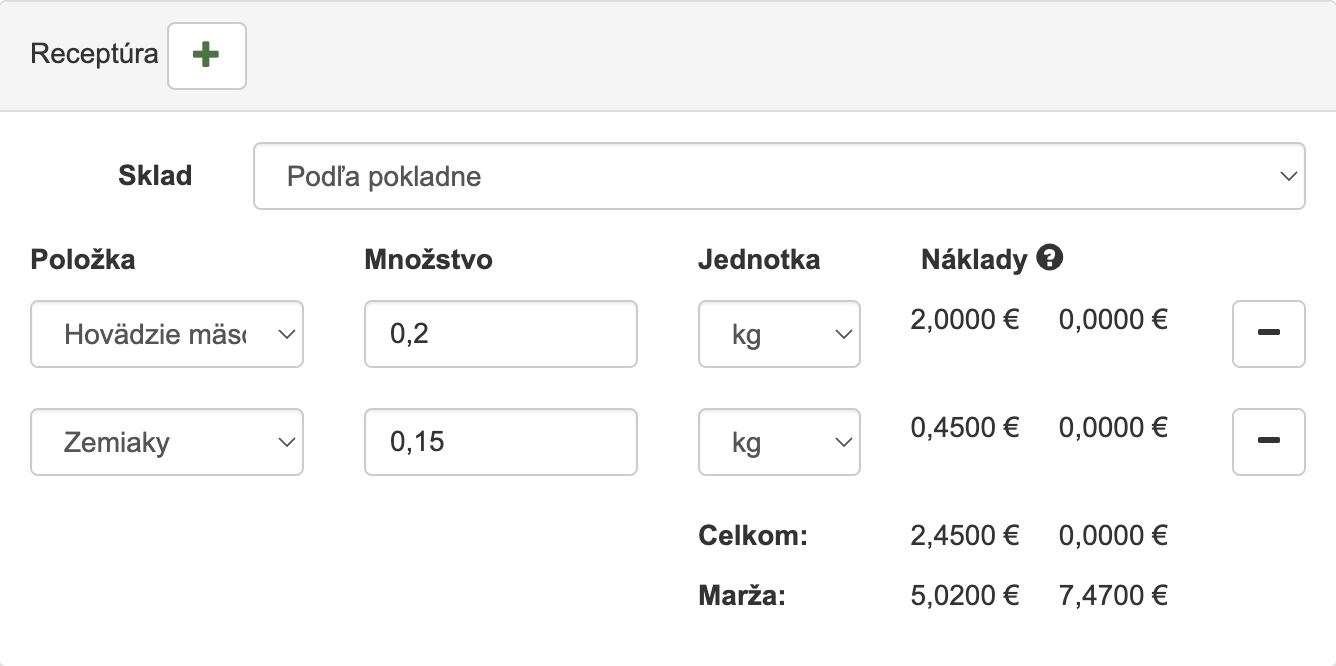Expand the kg unit dropdown for Zemiaky
The height and width of the screenshot is (666, 1336).
point(778,442)
